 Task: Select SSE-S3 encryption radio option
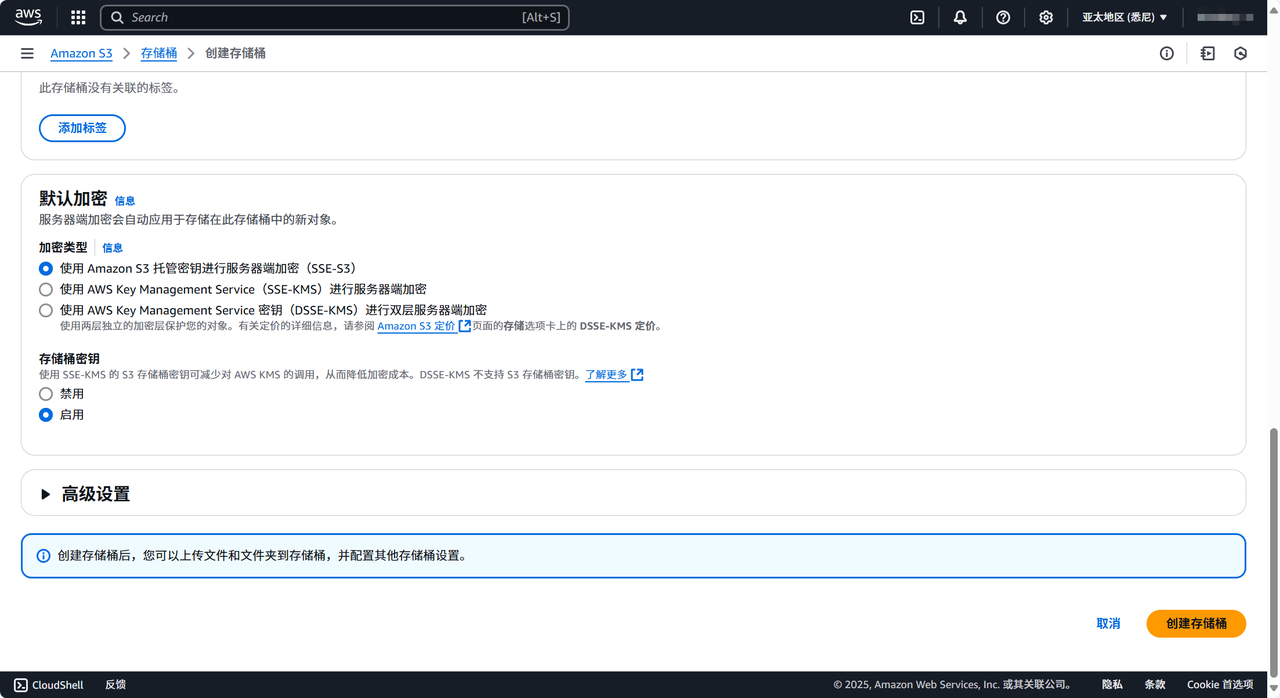[45, 268]
